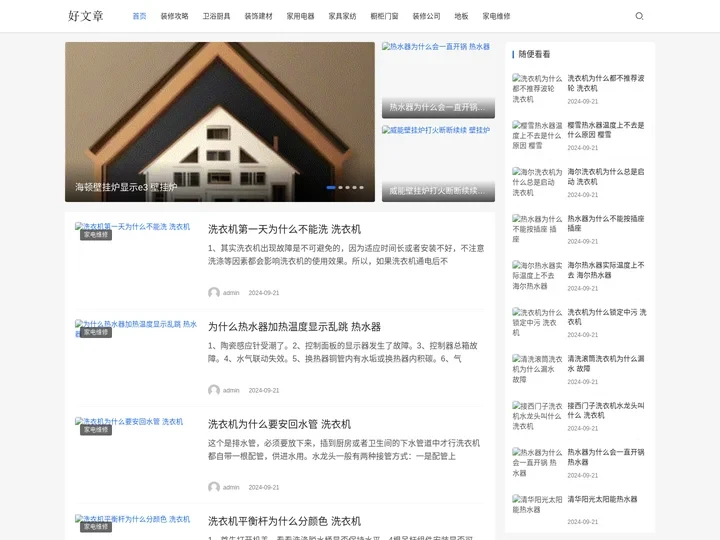Click the 好文章 site logo
Viewport: 720px width, 540px height.
pyautogui.click(x=86, y=16)
